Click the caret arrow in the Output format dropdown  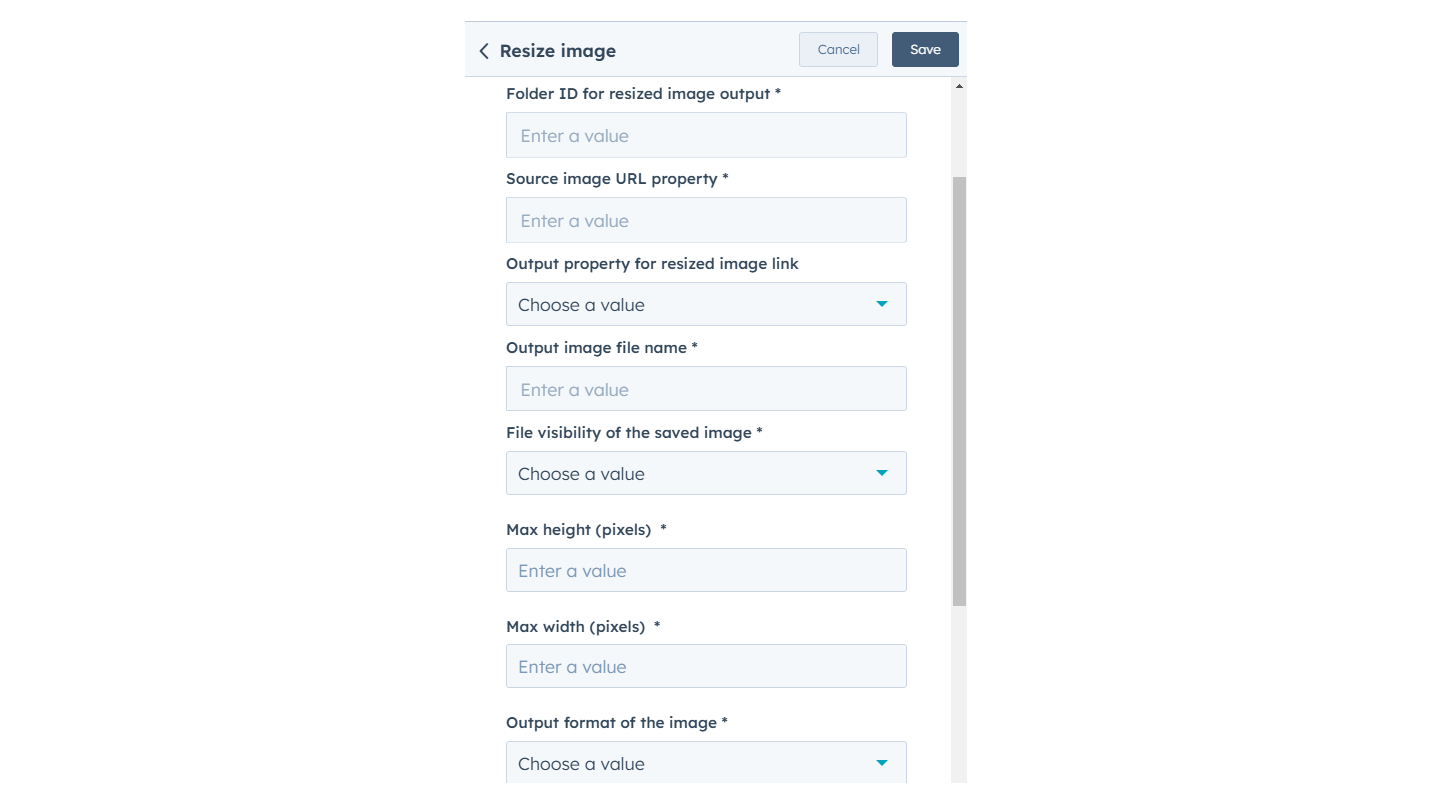[x=882, y=763]
